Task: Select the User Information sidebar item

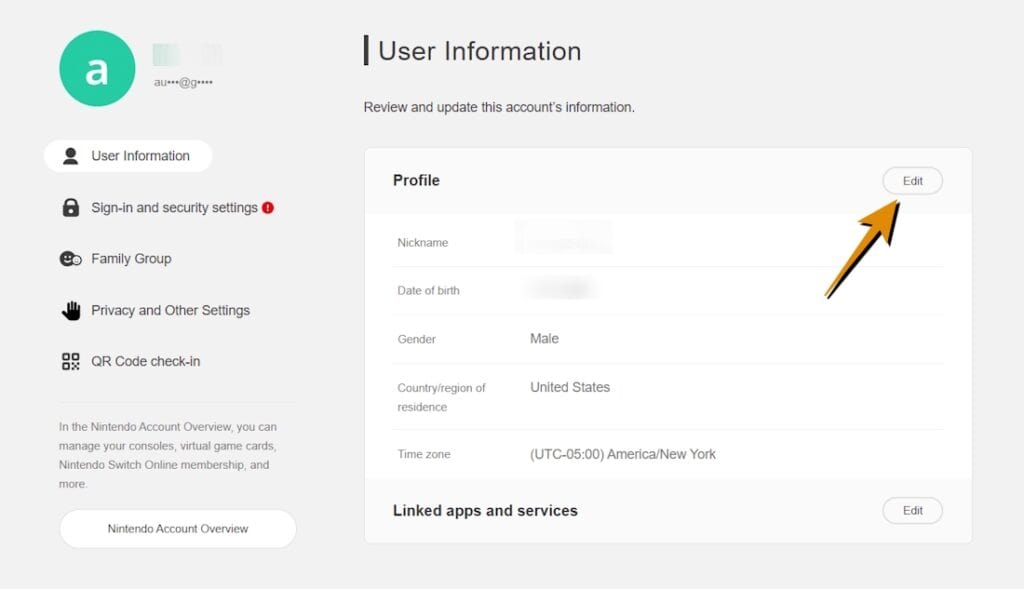Action: 139,156
